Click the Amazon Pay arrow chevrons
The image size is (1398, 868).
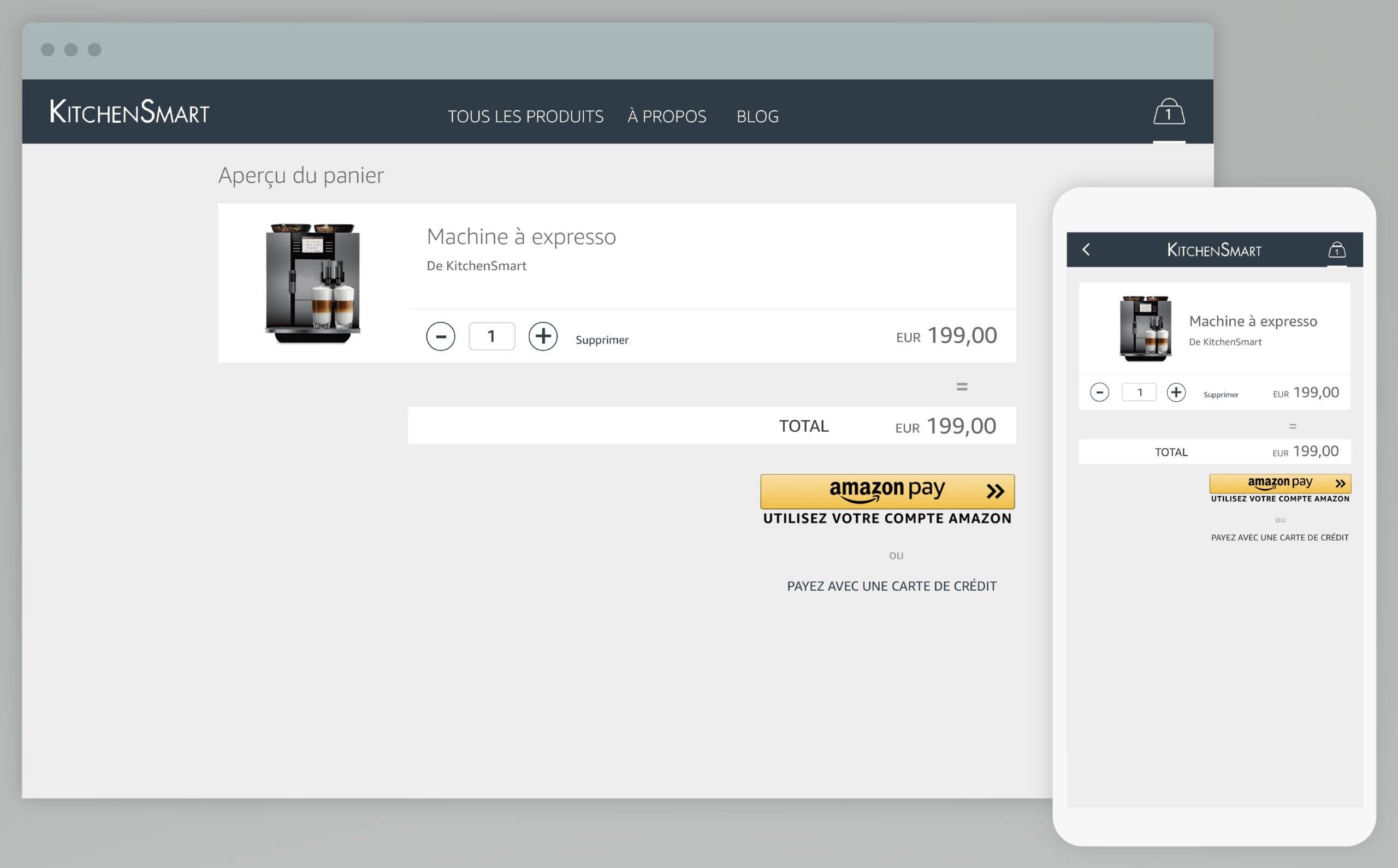click(995, 491)
